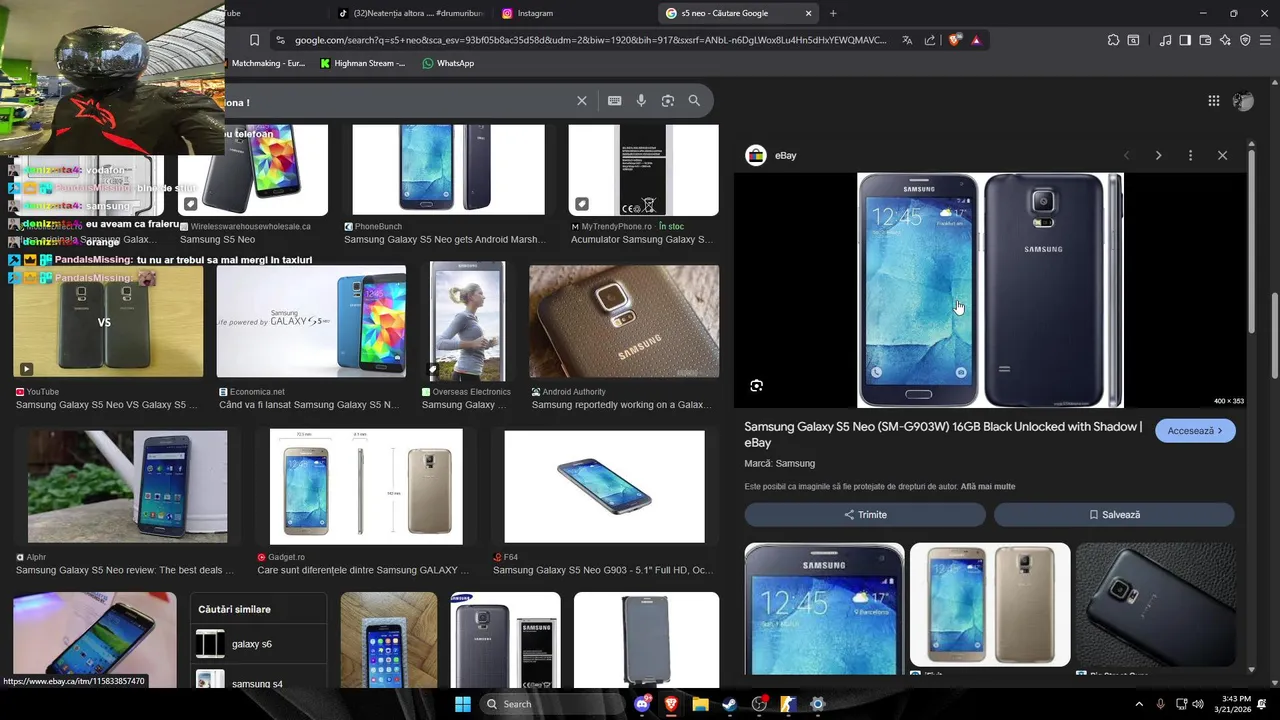Open the Brave main hamburger menu
Image resolution: width=1280 pixels, height=720 pixels.
click(1265, 40)
